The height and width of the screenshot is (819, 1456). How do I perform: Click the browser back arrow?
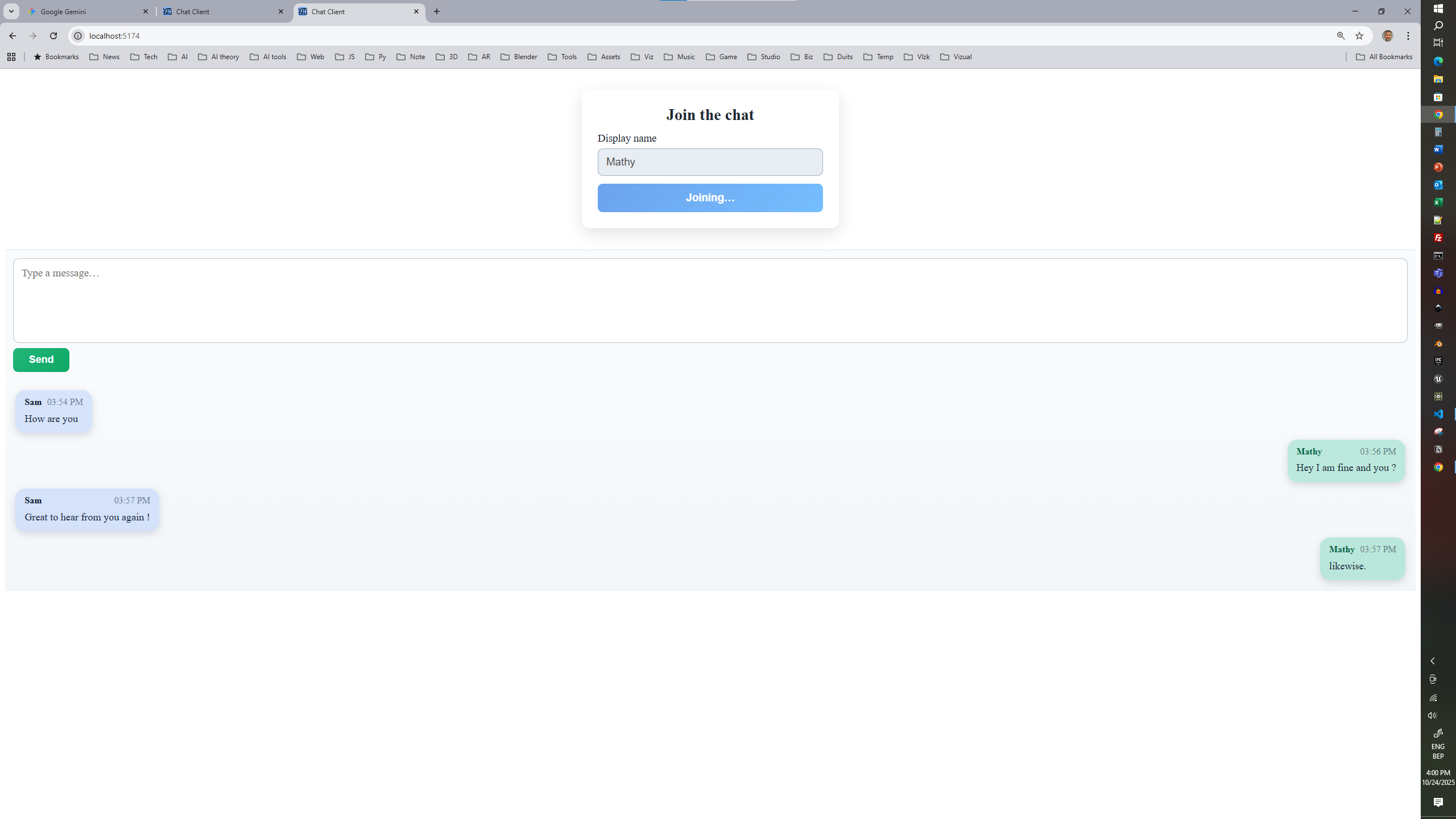click(x=13, y=36)
